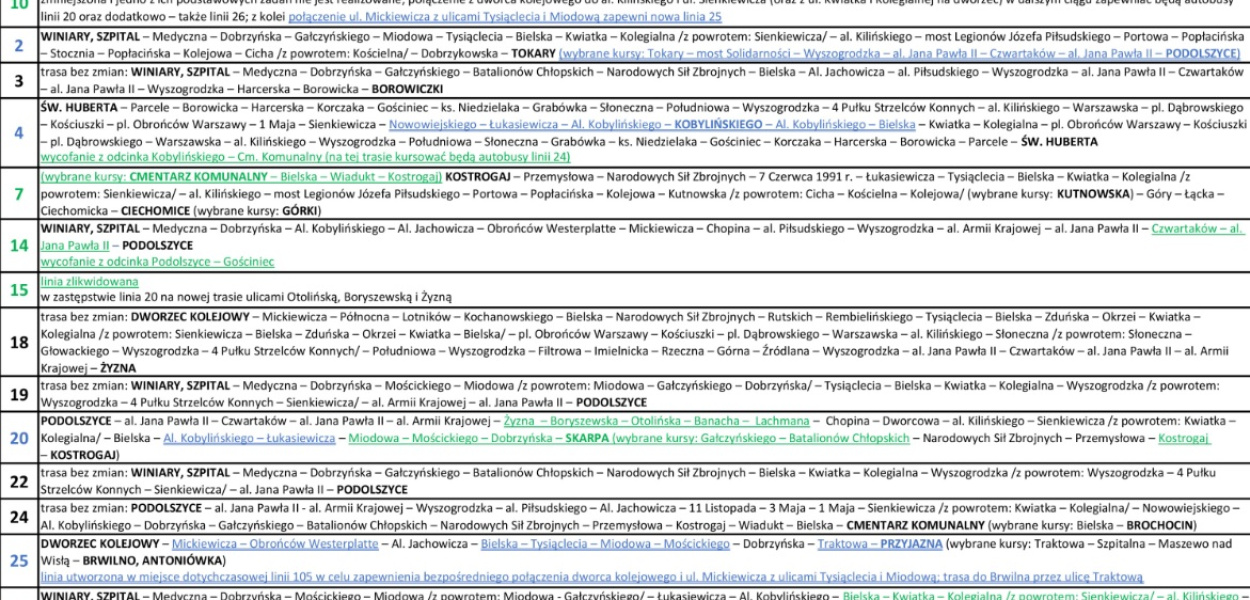Click green 'wybrane kursy: CMENTARZ KOMUNALNY' text in line 7
The image size is (1250, 600).
click(154, 176)
